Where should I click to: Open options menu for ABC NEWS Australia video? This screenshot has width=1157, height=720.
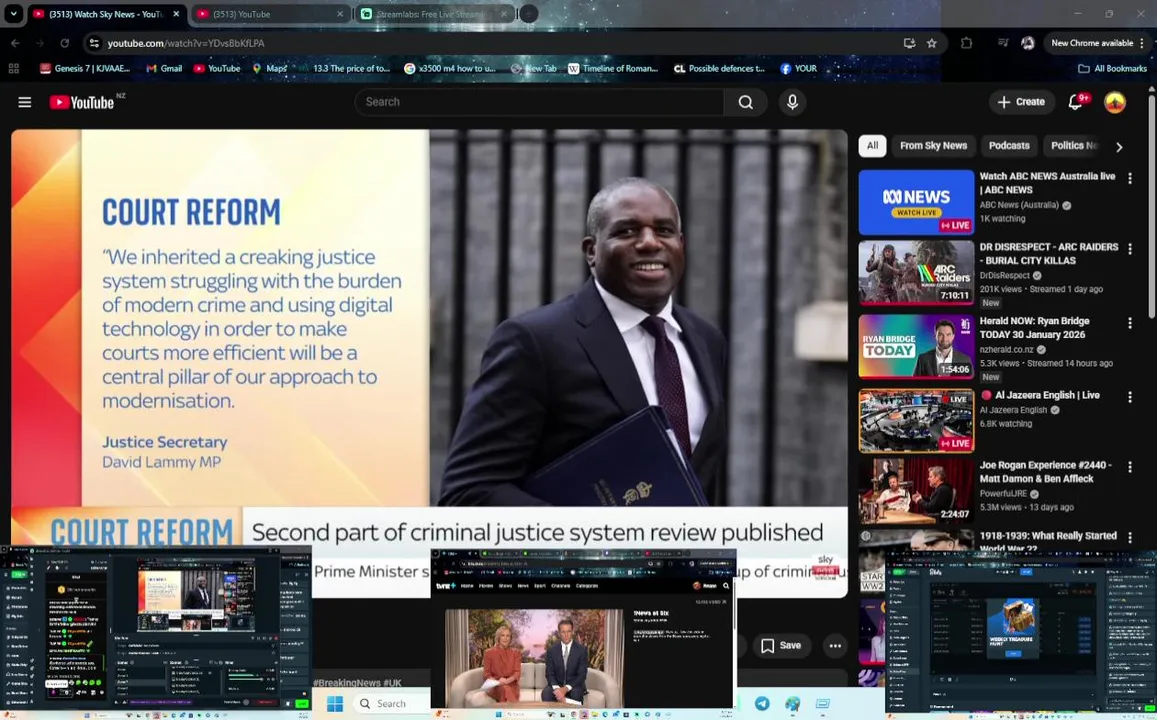tap(1130, 178)
